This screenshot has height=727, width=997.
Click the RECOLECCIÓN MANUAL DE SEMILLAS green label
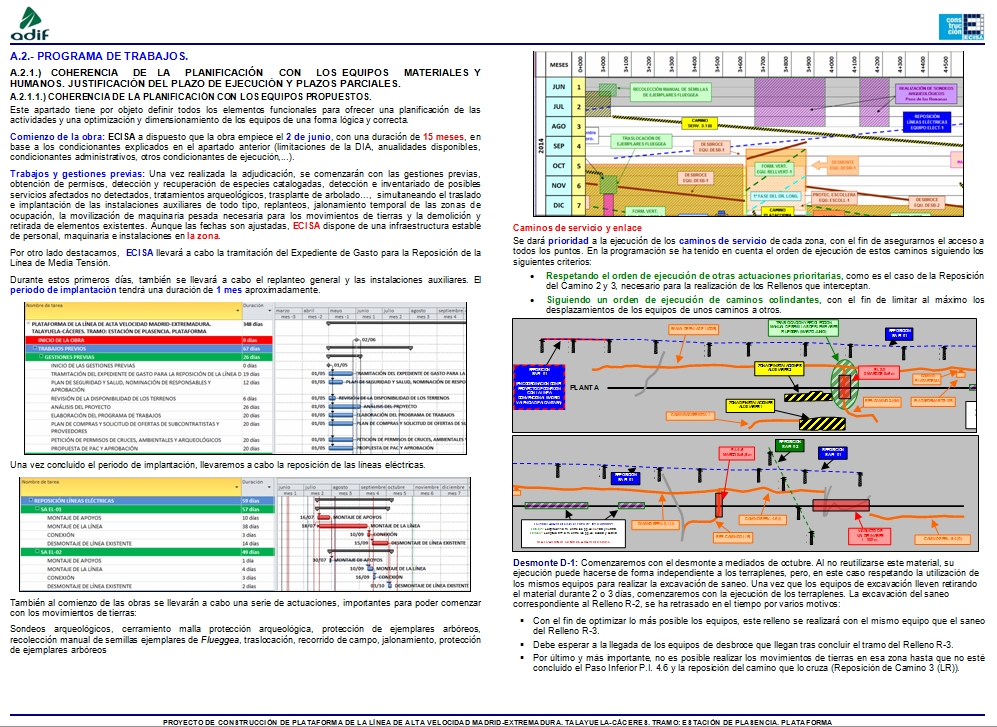(670, 92)
